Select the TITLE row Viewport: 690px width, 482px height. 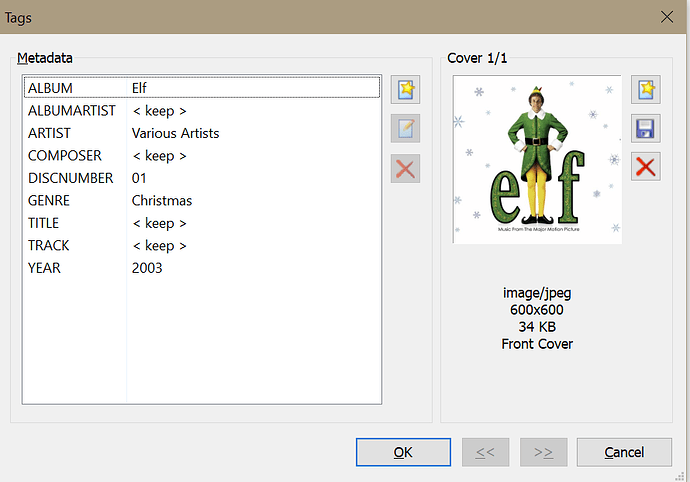click(x=202, y=223)
